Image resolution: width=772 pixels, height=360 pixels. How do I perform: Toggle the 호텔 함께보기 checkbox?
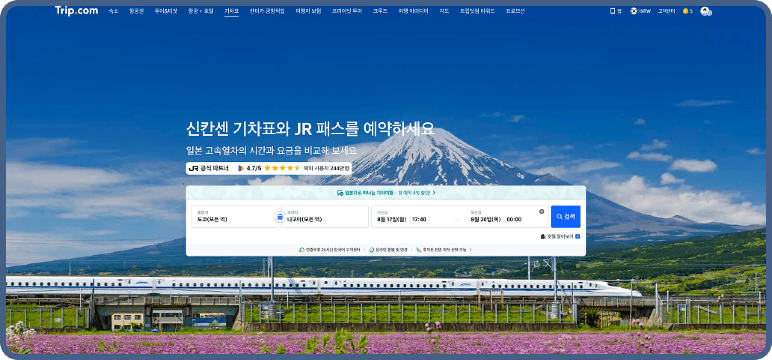point(578,236)
